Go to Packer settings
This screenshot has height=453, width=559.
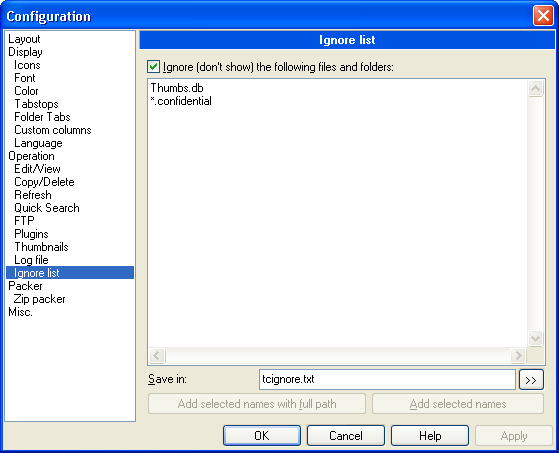(25, 286)
